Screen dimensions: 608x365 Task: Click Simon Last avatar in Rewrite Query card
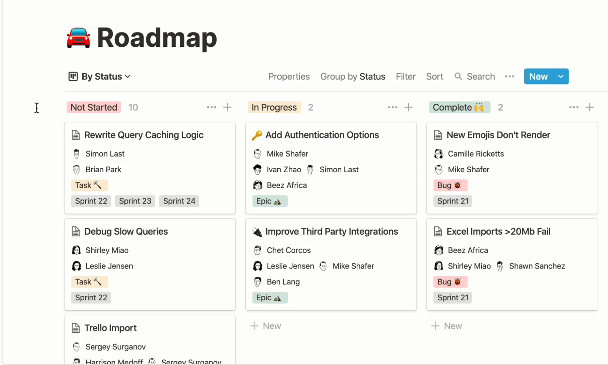tap(76, 154)
